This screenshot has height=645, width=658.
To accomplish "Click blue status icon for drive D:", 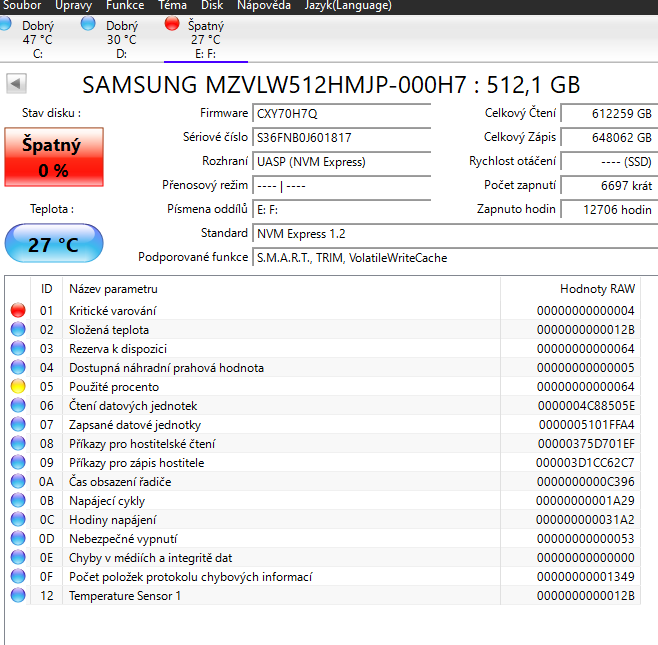I will click(x=88, y=24).
